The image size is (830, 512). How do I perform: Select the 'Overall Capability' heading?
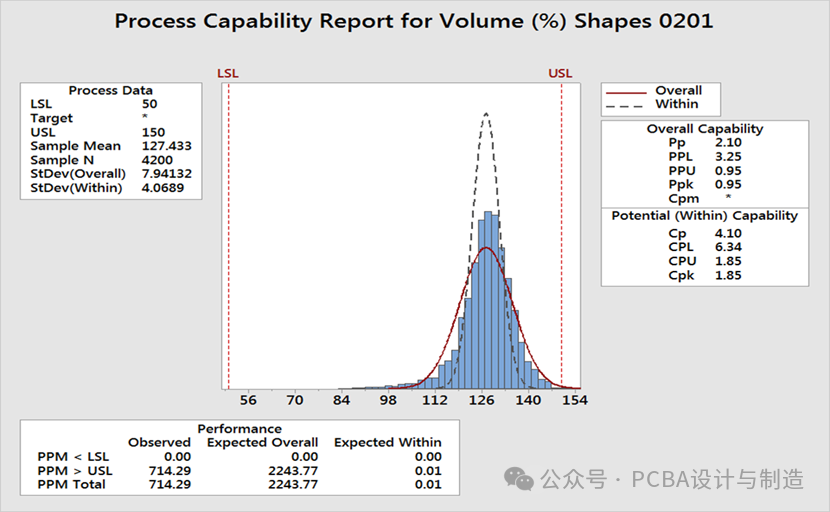[705, 129]
